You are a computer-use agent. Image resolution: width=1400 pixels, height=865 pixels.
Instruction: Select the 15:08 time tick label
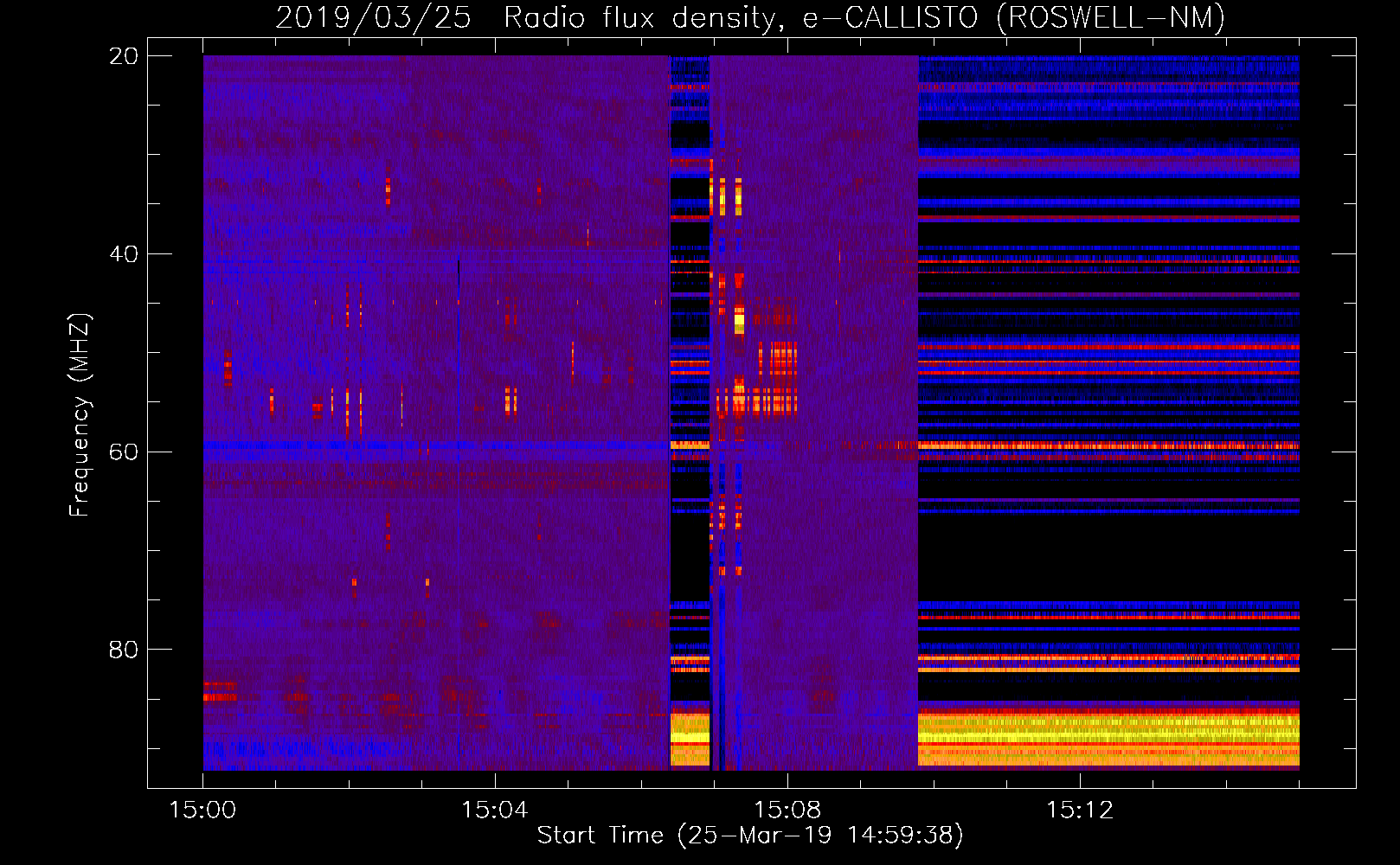click(787, 811)
